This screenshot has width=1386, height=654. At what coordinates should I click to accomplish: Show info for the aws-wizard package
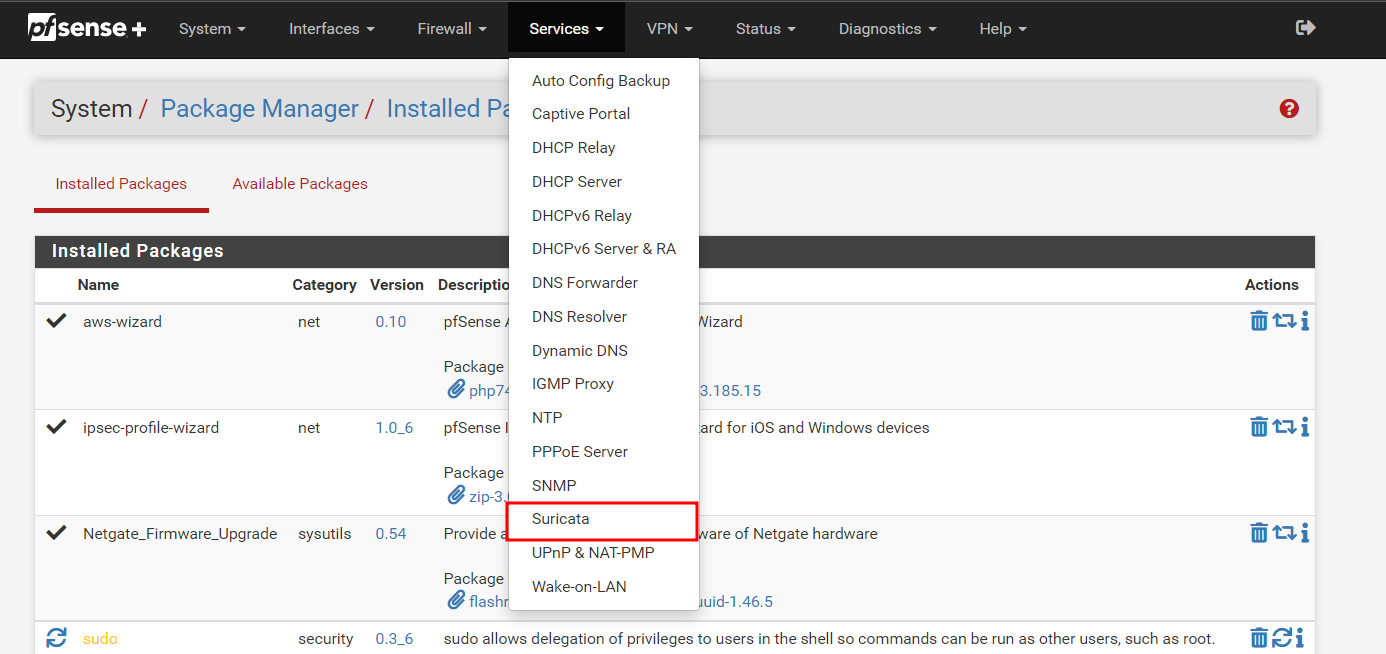(x=1305, y=321)
